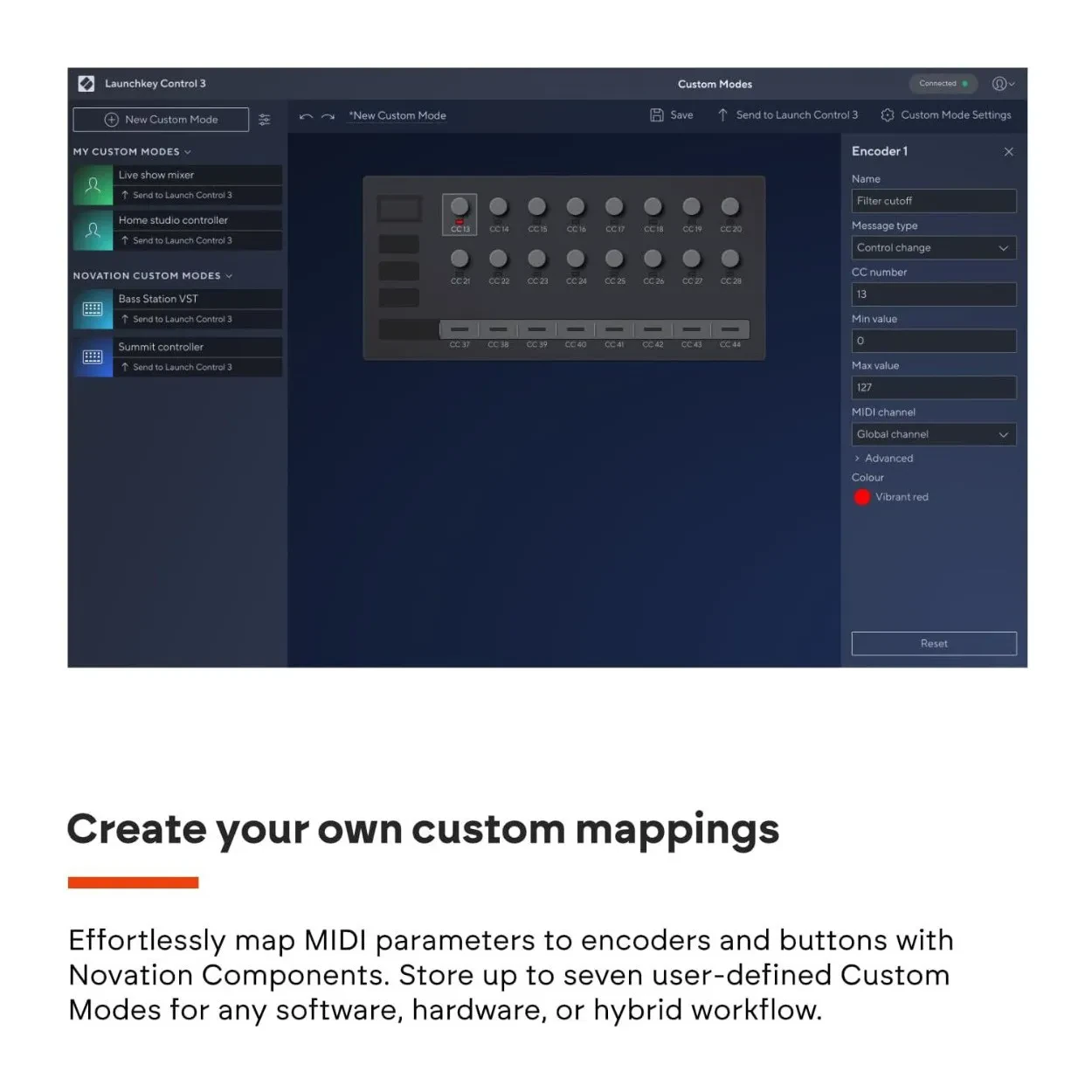Click the Live show mixer thumbnail icon
Image resolution: width=1092 pixels, height=1092 pixels.
pyautogui.click(x=93, y=186)
